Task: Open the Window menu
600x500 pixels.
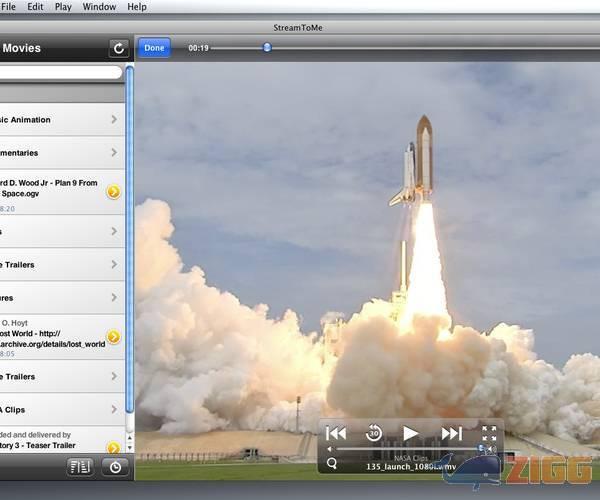Action: pos(99,7)
